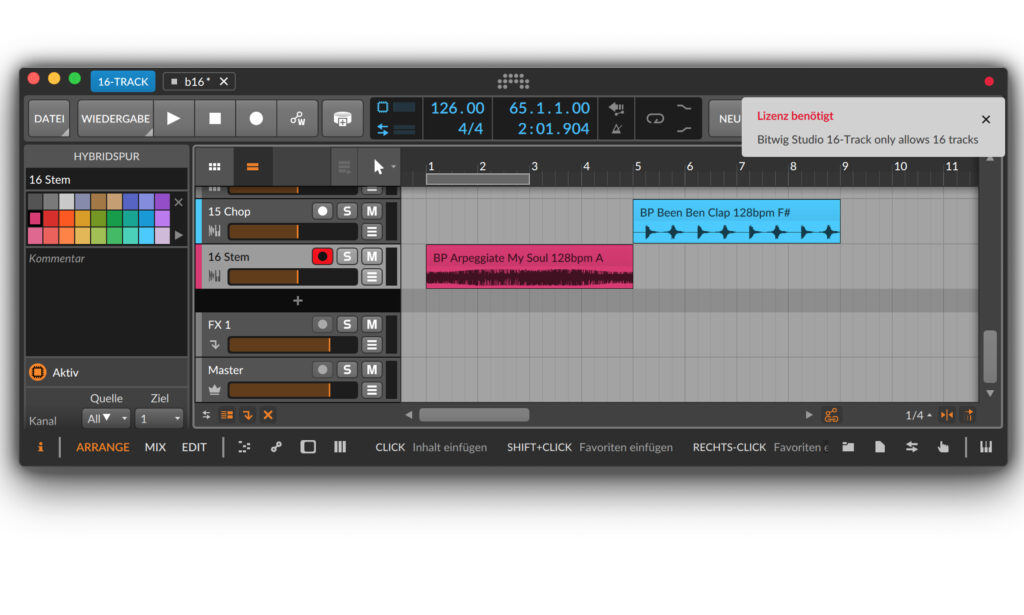Screen dimensions: 1024x615
Task: Click the global Record button in the transport
Action: [256, 118]
